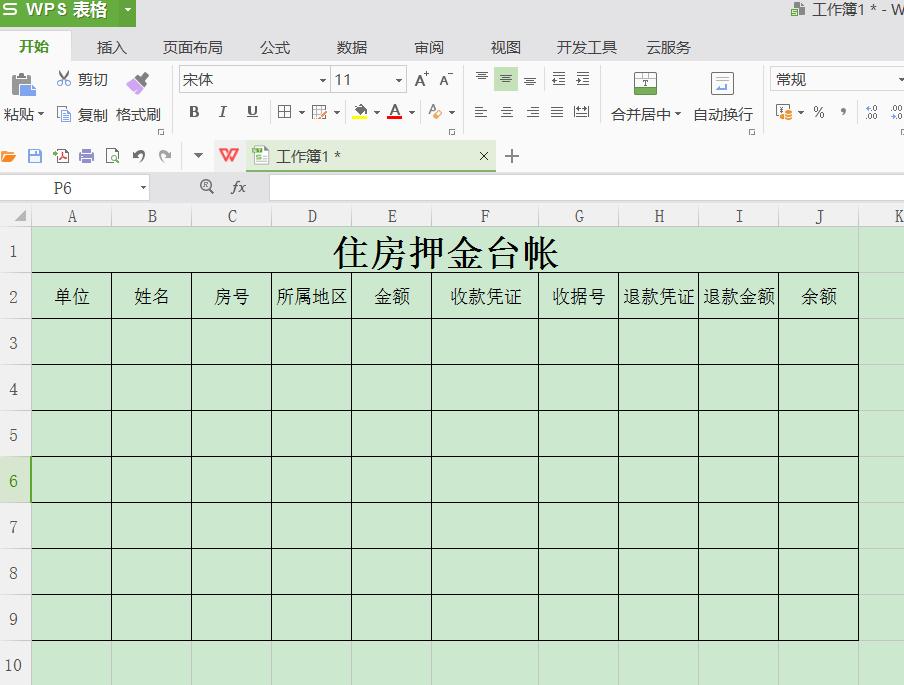
Task: Click the Print icon
Action: [86, 156]
